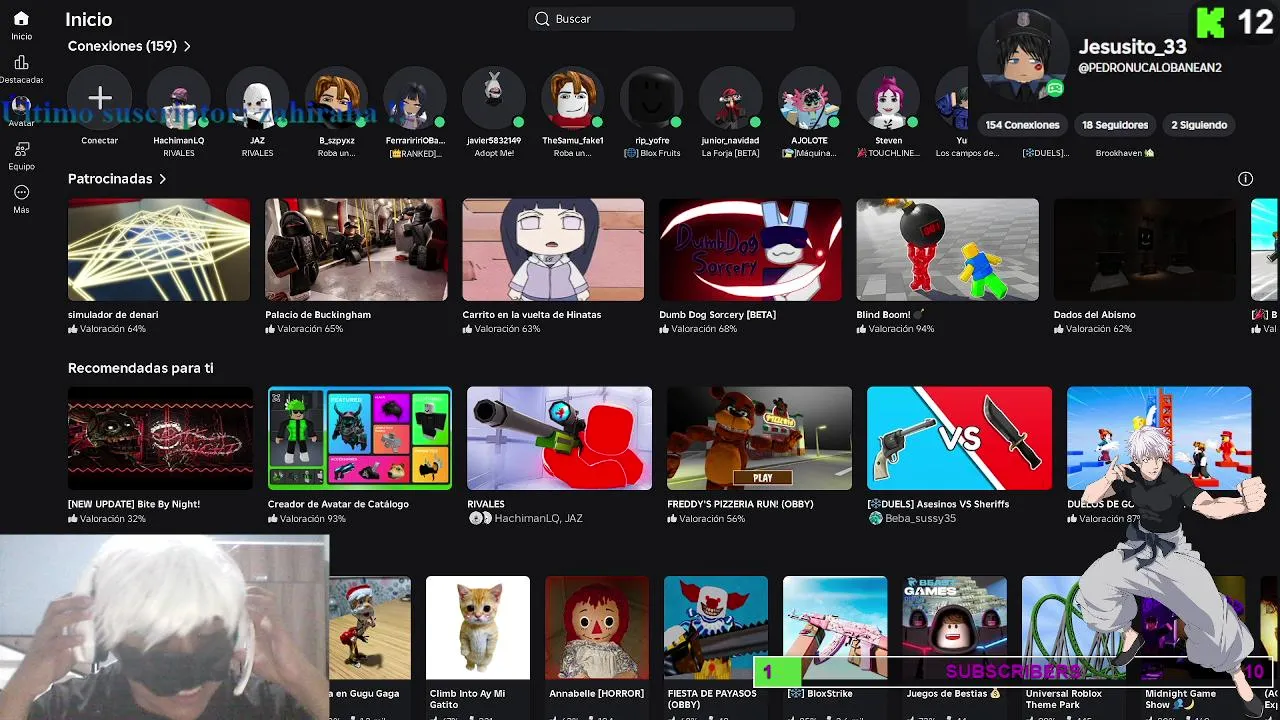This screenshot has width=1280, height=720.
Task: Click the Palacio de Buckingham title
Action: click(x=318, y=315)
